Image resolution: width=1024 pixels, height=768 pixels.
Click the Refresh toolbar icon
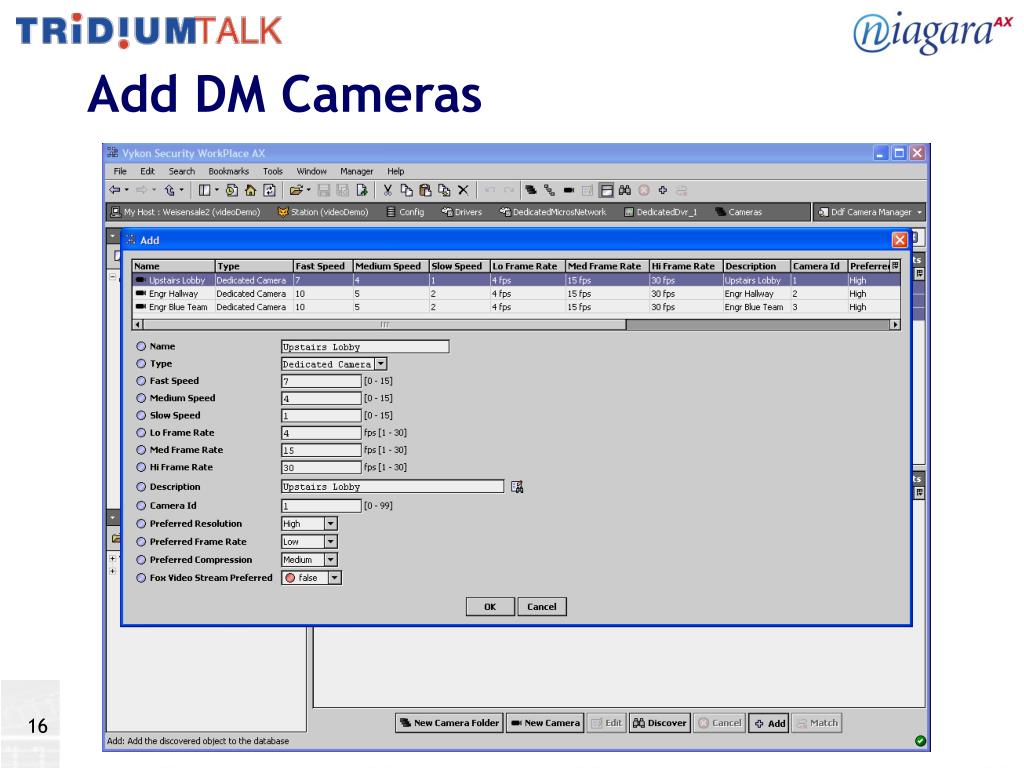[x=269, y=190]
